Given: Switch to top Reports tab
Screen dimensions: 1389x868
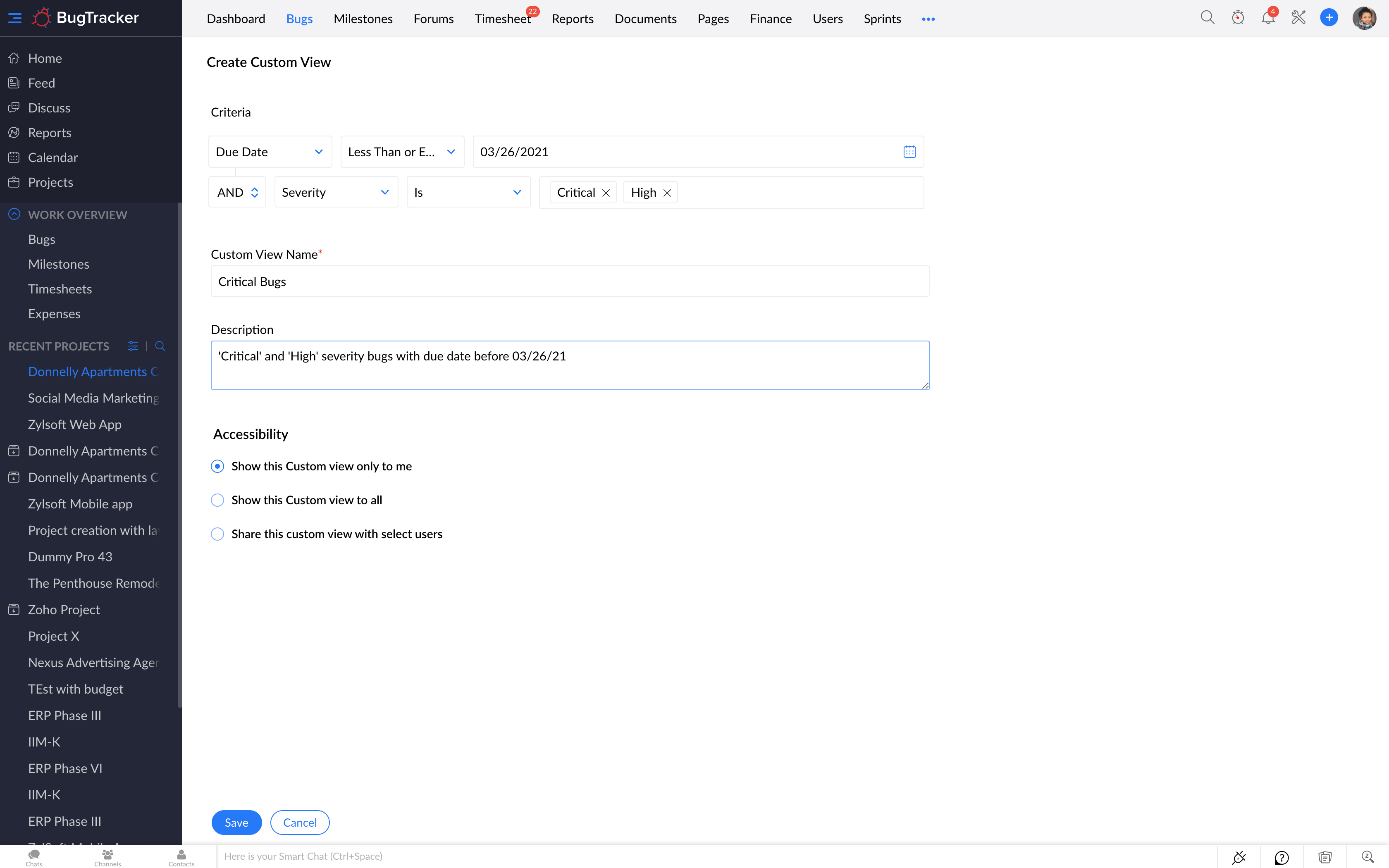Looking at the screenshot, I should [572, 19].
